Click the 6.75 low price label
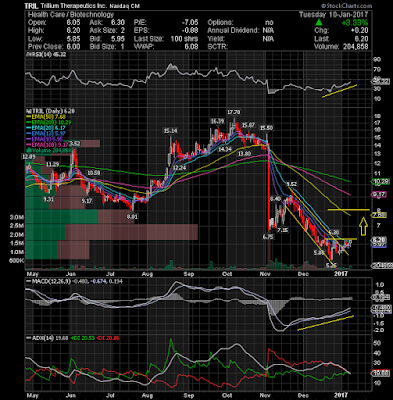This screenshot has height=400, width=393. (x=267, y=236)
